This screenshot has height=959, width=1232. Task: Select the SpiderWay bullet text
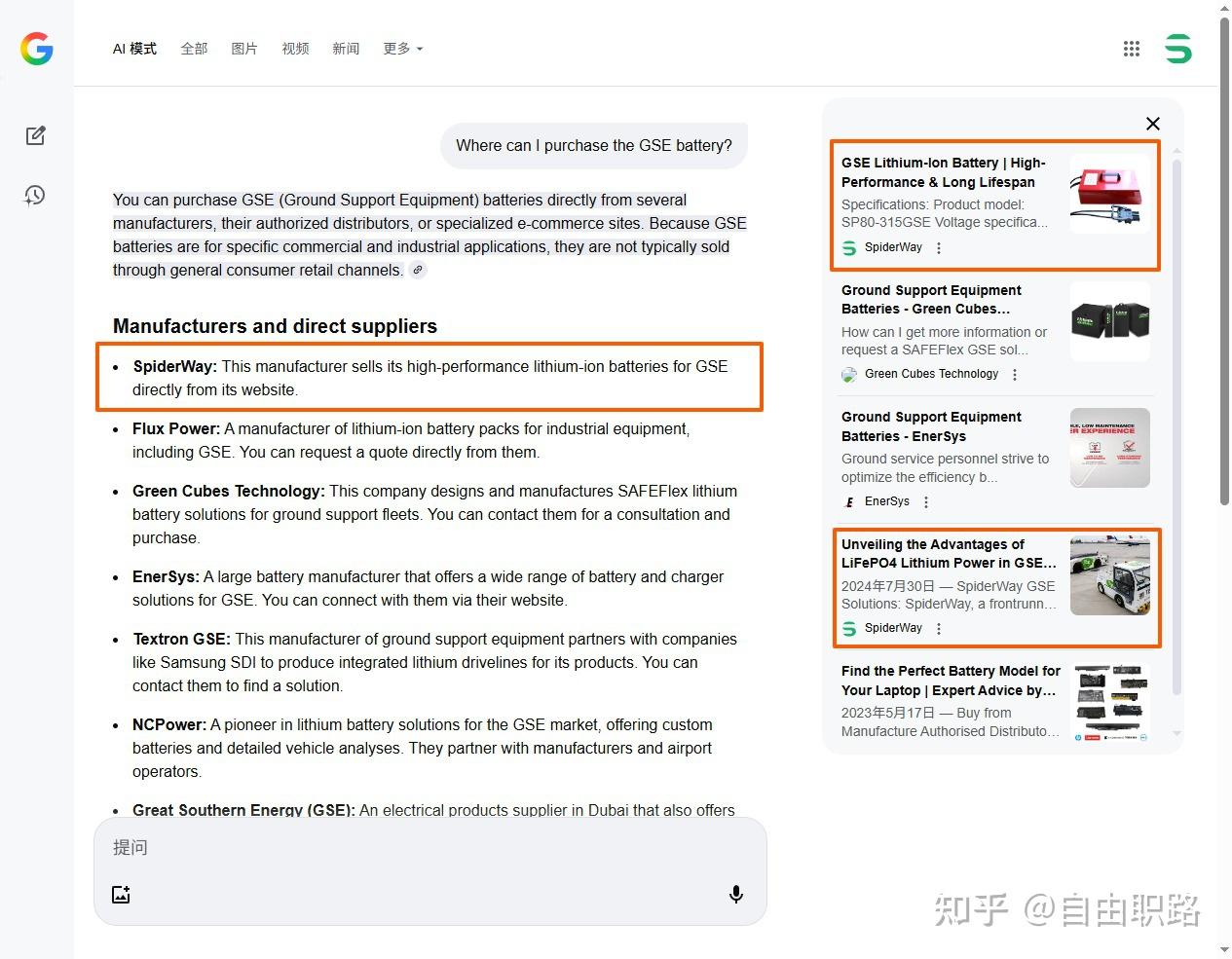coord(430,378)
